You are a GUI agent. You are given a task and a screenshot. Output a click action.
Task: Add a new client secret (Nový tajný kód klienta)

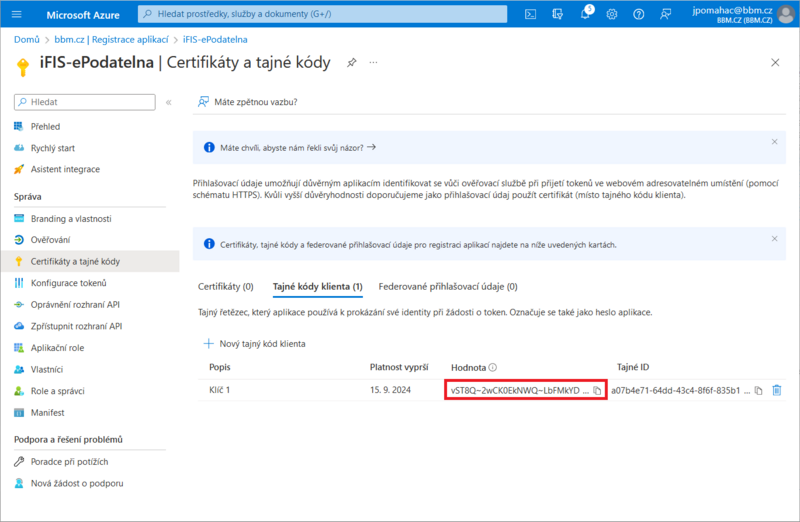coord(255,343)
